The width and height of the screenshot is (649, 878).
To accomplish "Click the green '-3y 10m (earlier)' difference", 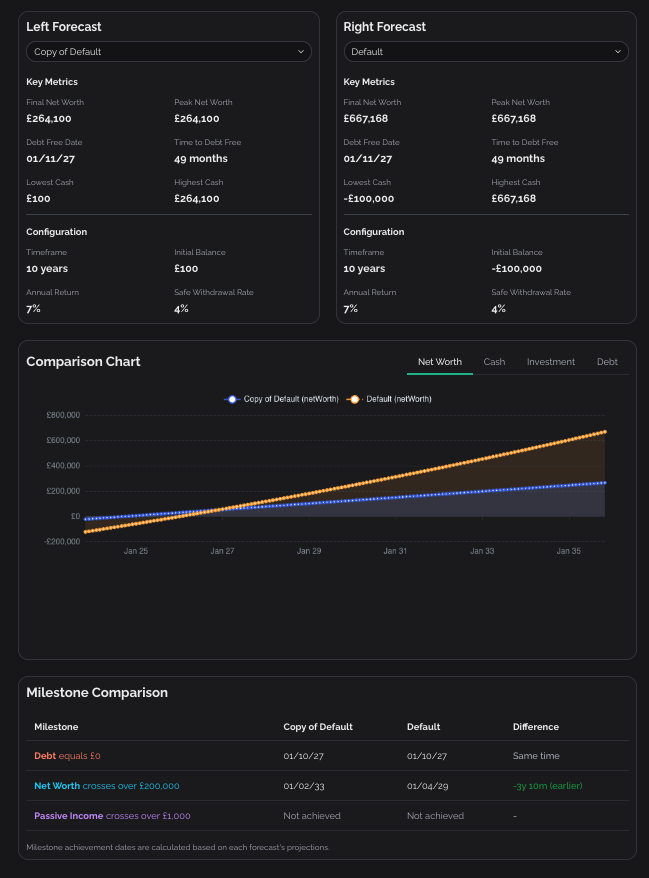I will (x=547, y=786).
